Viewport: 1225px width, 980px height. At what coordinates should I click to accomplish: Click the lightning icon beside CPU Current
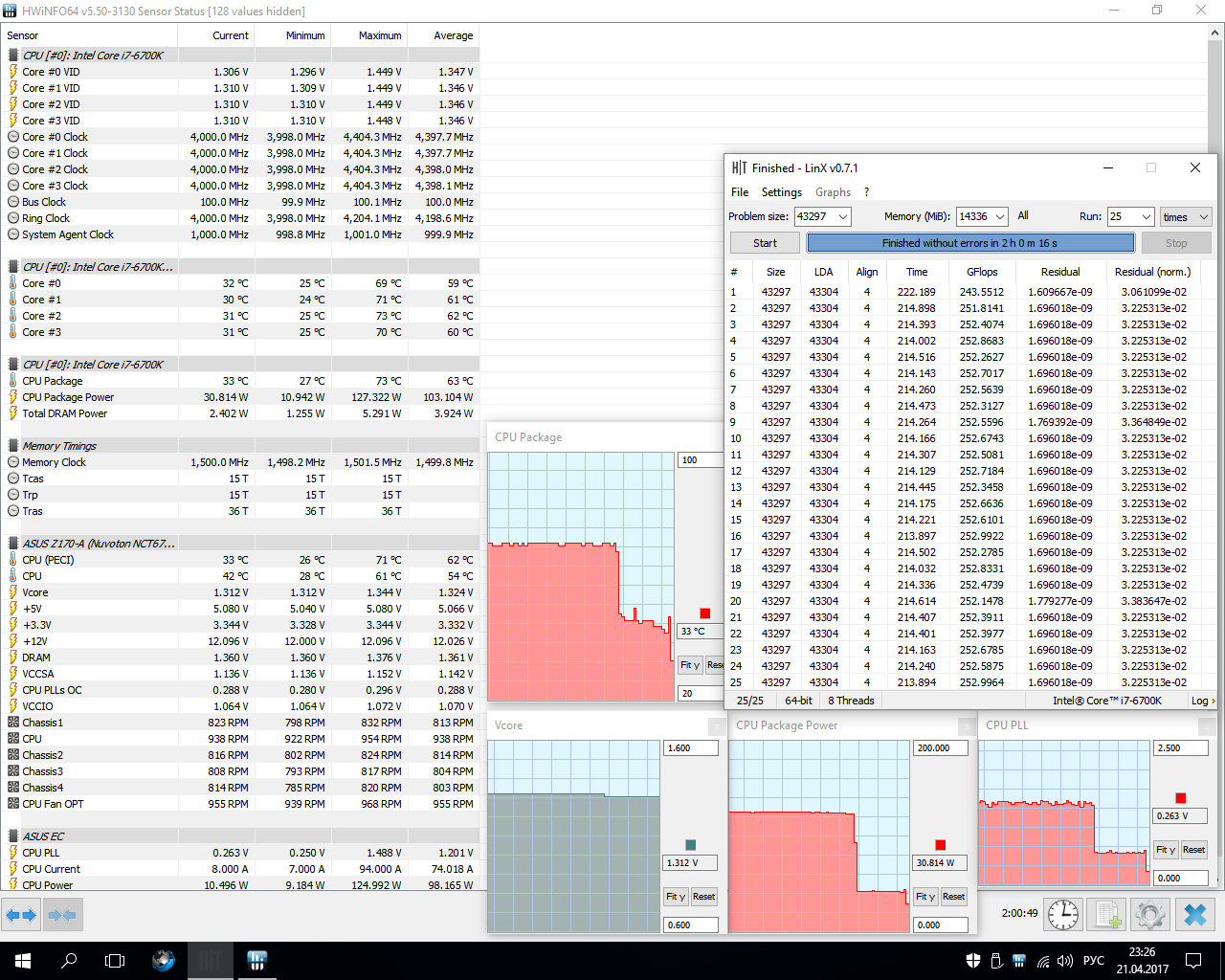(13, 869)
